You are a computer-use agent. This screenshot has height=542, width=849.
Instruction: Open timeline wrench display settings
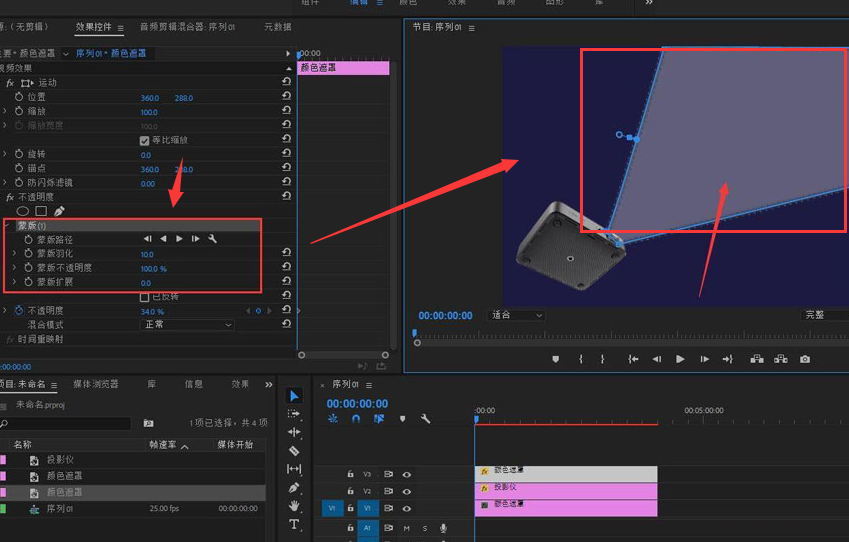point(425,419)
